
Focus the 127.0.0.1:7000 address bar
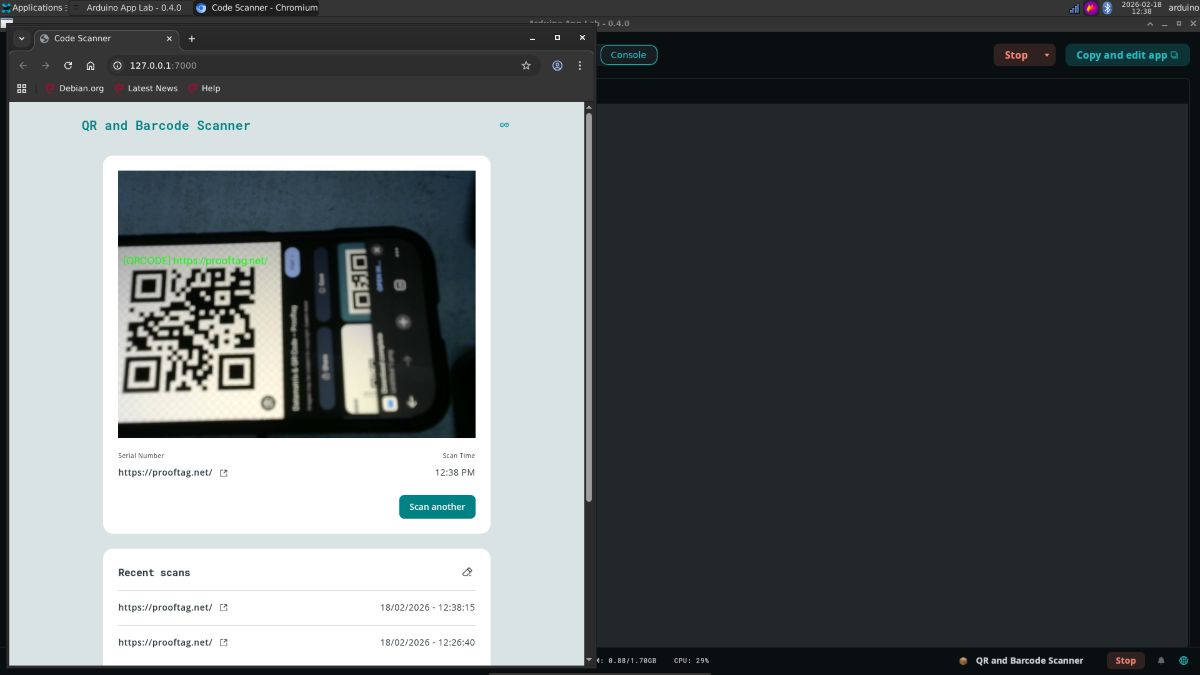(x=320, y=65)
